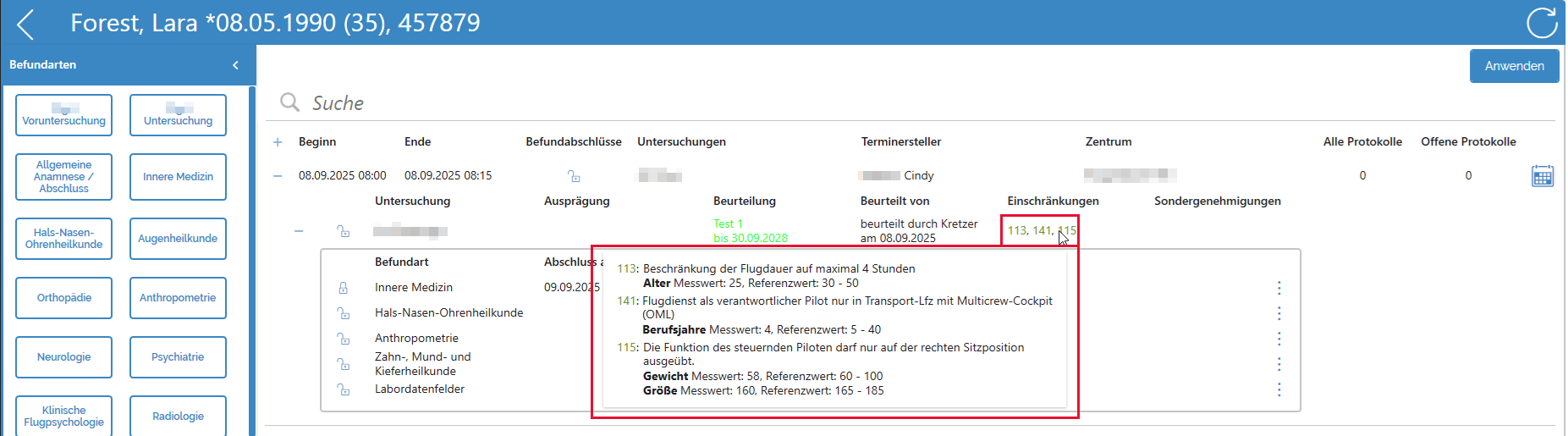The width and height of the screenshot is (1568, 436).
Task: Click the sidebar vertical scrollbar
Action: coord(252,261)
